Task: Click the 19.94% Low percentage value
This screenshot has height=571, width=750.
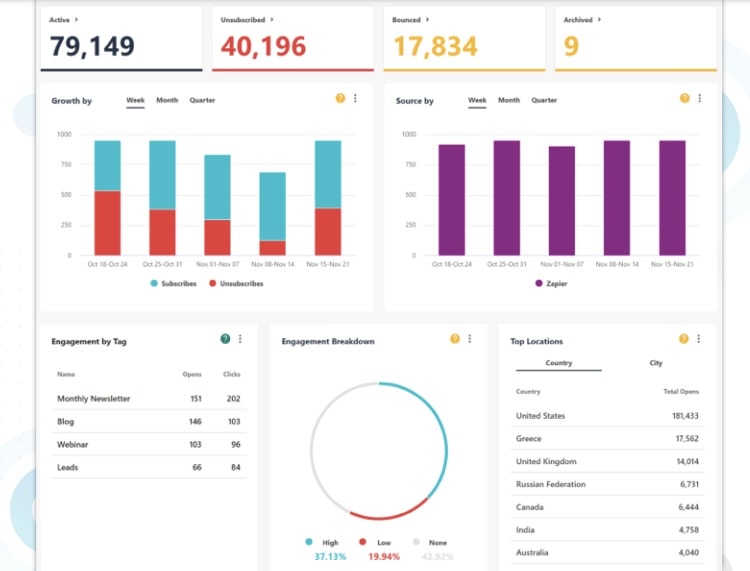Action: pyautogui.click(x=384, y=557)
